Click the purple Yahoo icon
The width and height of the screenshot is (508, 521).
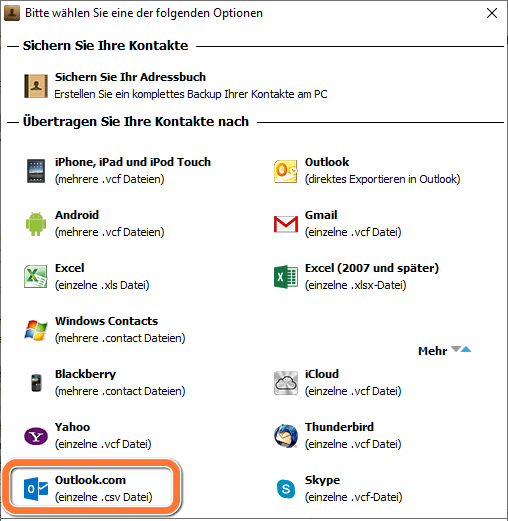tap(36, 436)
